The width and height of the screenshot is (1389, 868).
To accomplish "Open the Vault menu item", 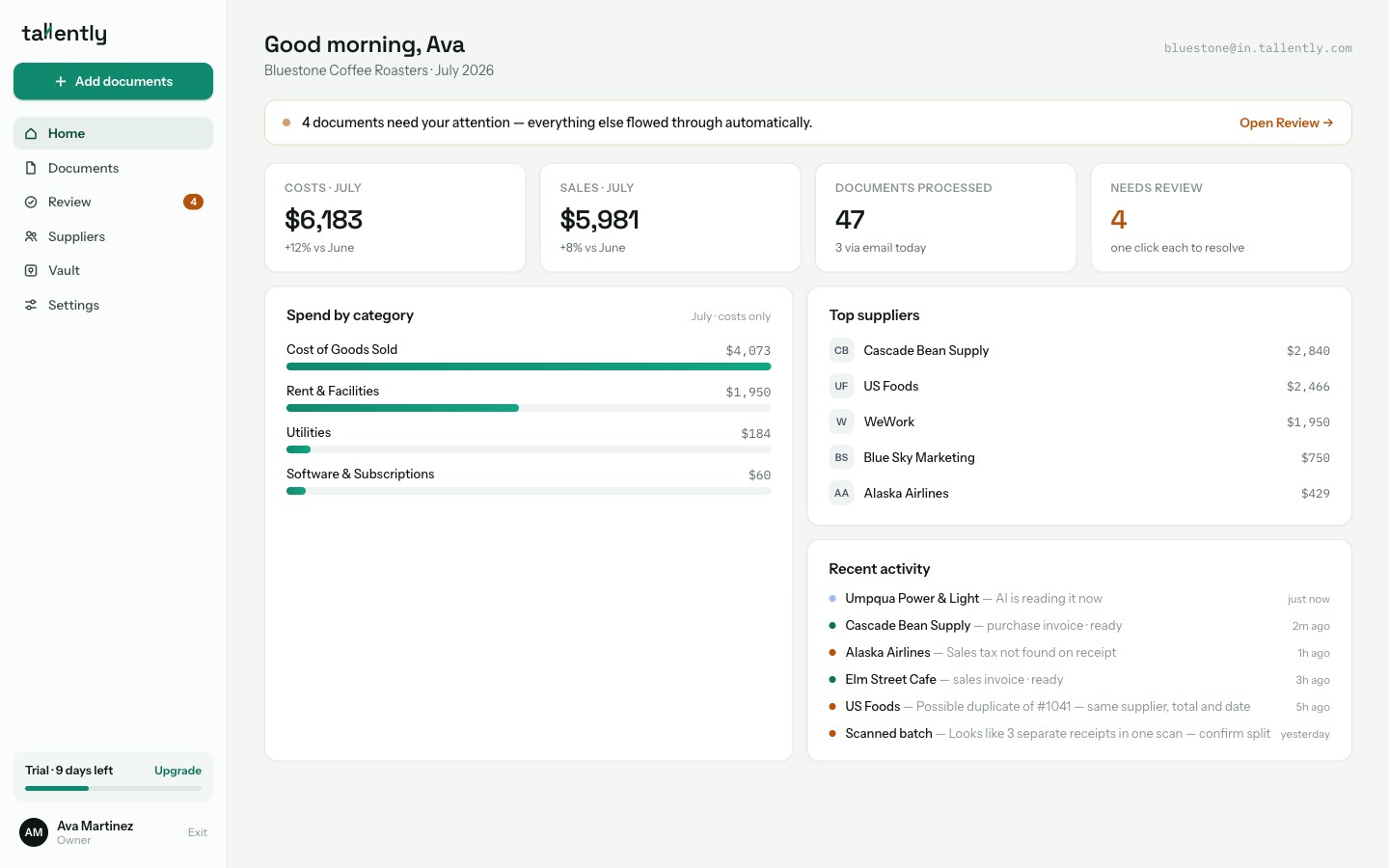I will 113,271.
